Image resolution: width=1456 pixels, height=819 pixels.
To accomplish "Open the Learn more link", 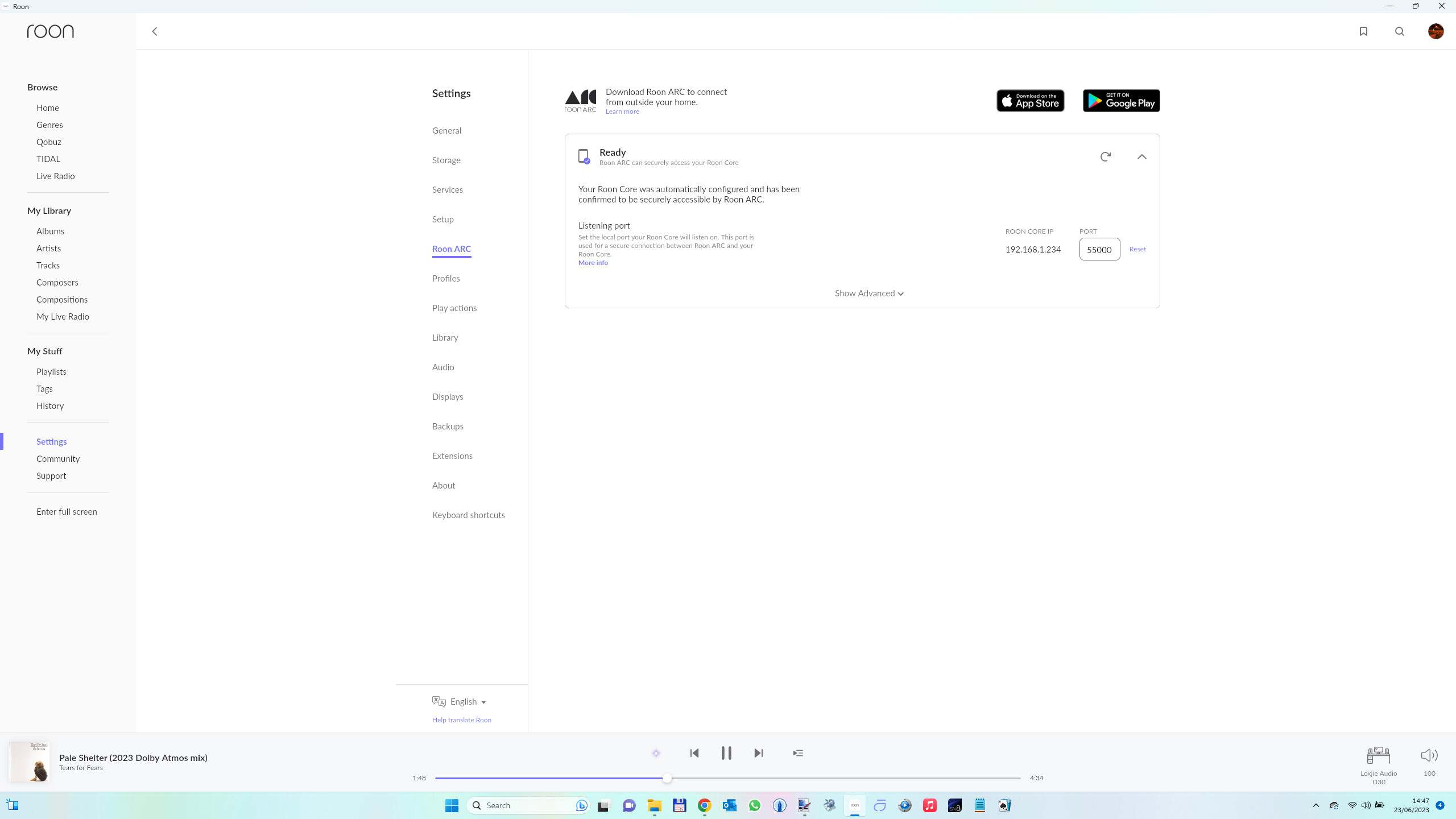I will point(622,111).
